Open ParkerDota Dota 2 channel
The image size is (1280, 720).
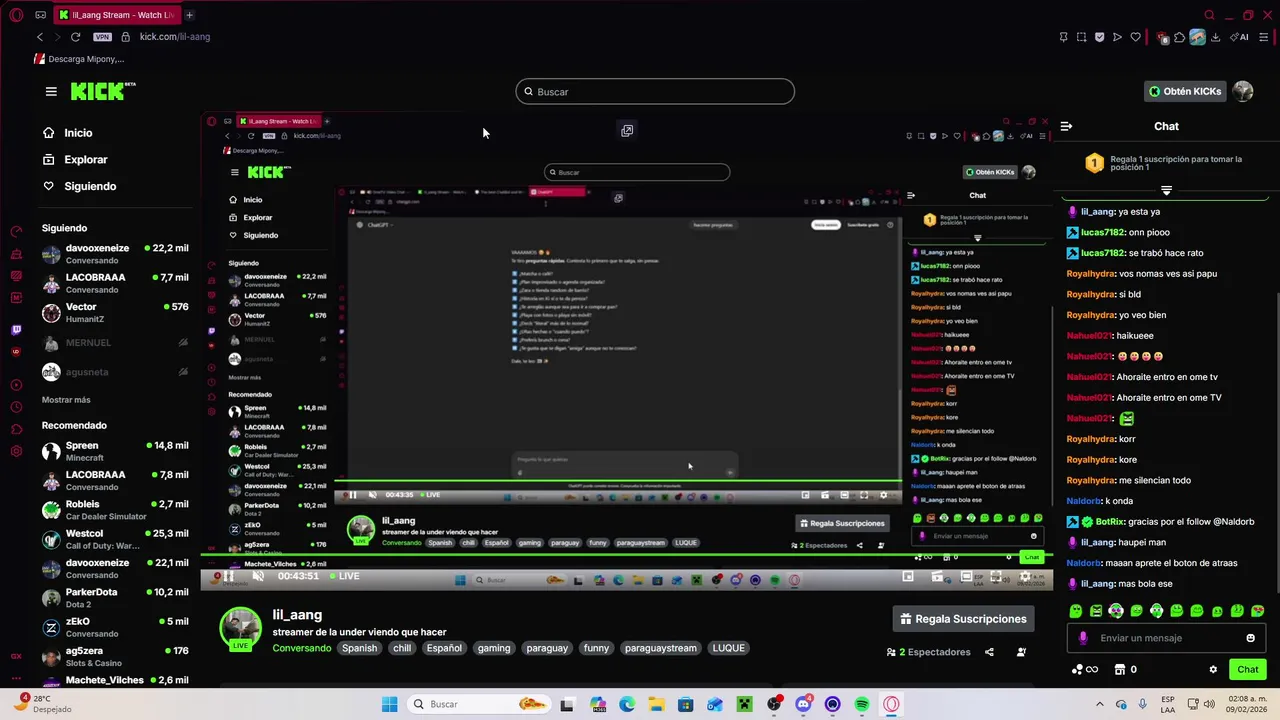(x=115, y=598)
